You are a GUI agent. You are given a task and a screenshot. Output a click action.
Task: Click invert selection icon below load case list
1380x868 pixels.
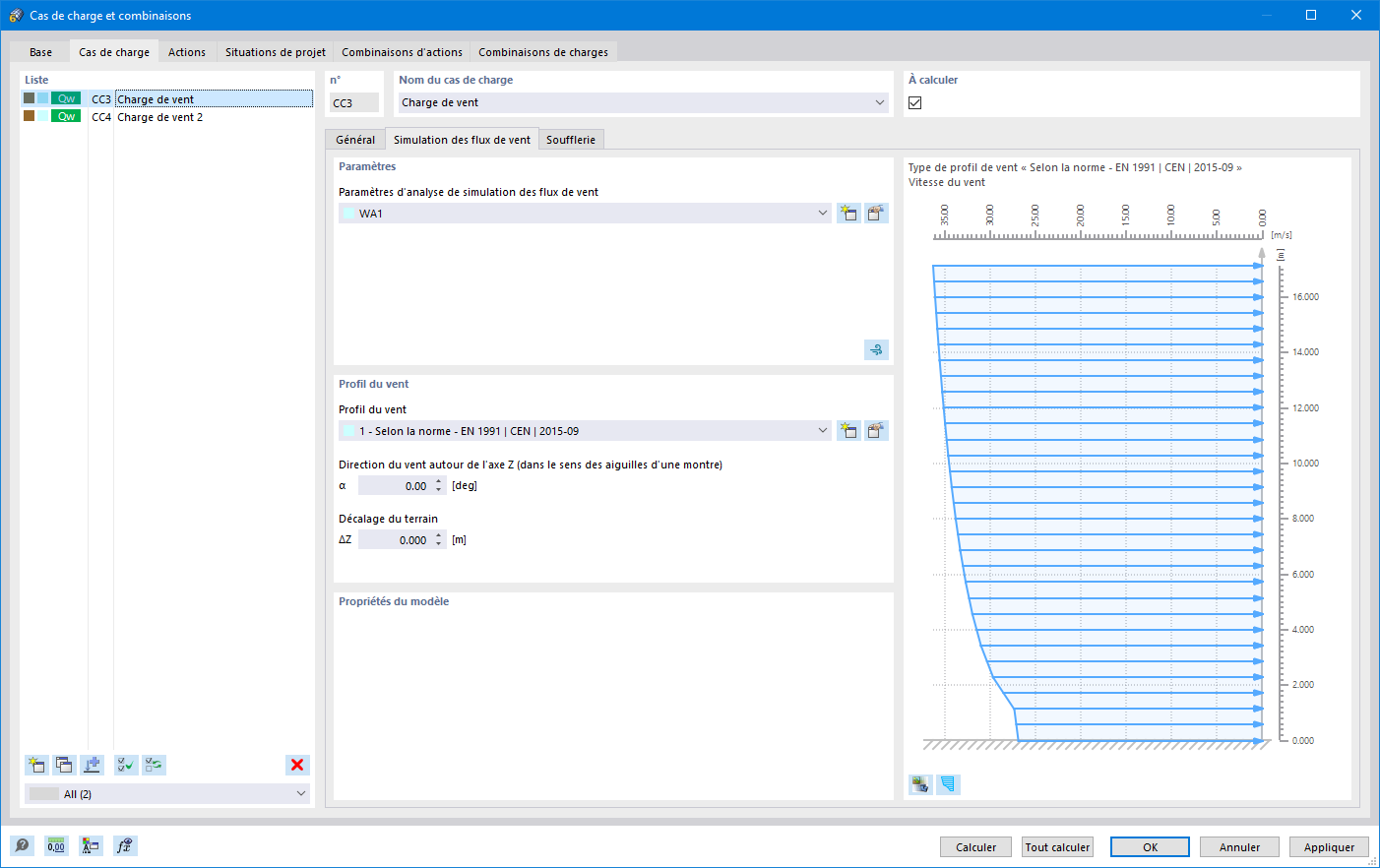154,765
